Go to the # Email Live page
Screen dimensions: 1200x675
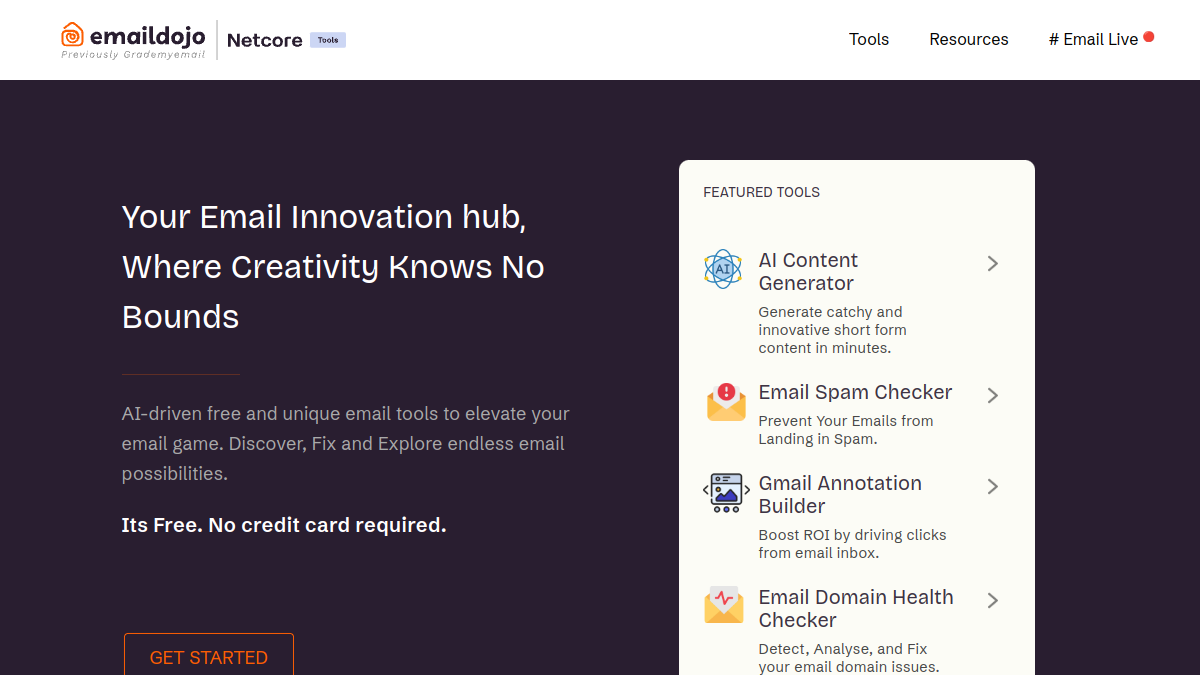pos(1093,39)
